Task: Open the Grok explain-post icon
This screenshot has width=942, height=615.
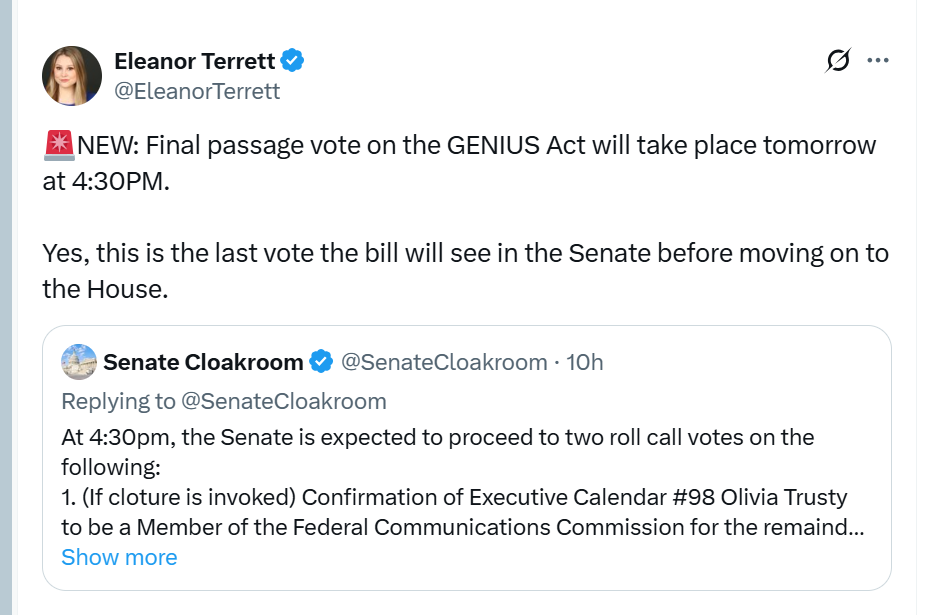Action: coord(838,61)
